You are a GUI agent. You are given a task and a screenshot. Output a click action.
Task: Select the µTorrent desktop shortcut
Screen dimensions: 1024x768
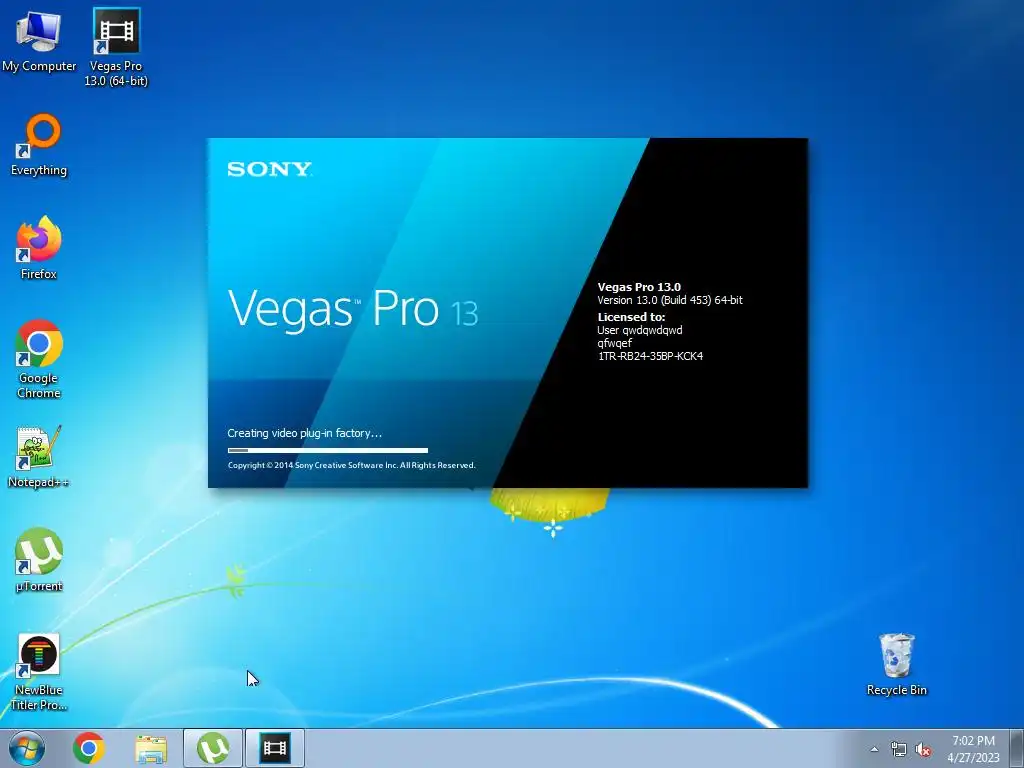39,560
